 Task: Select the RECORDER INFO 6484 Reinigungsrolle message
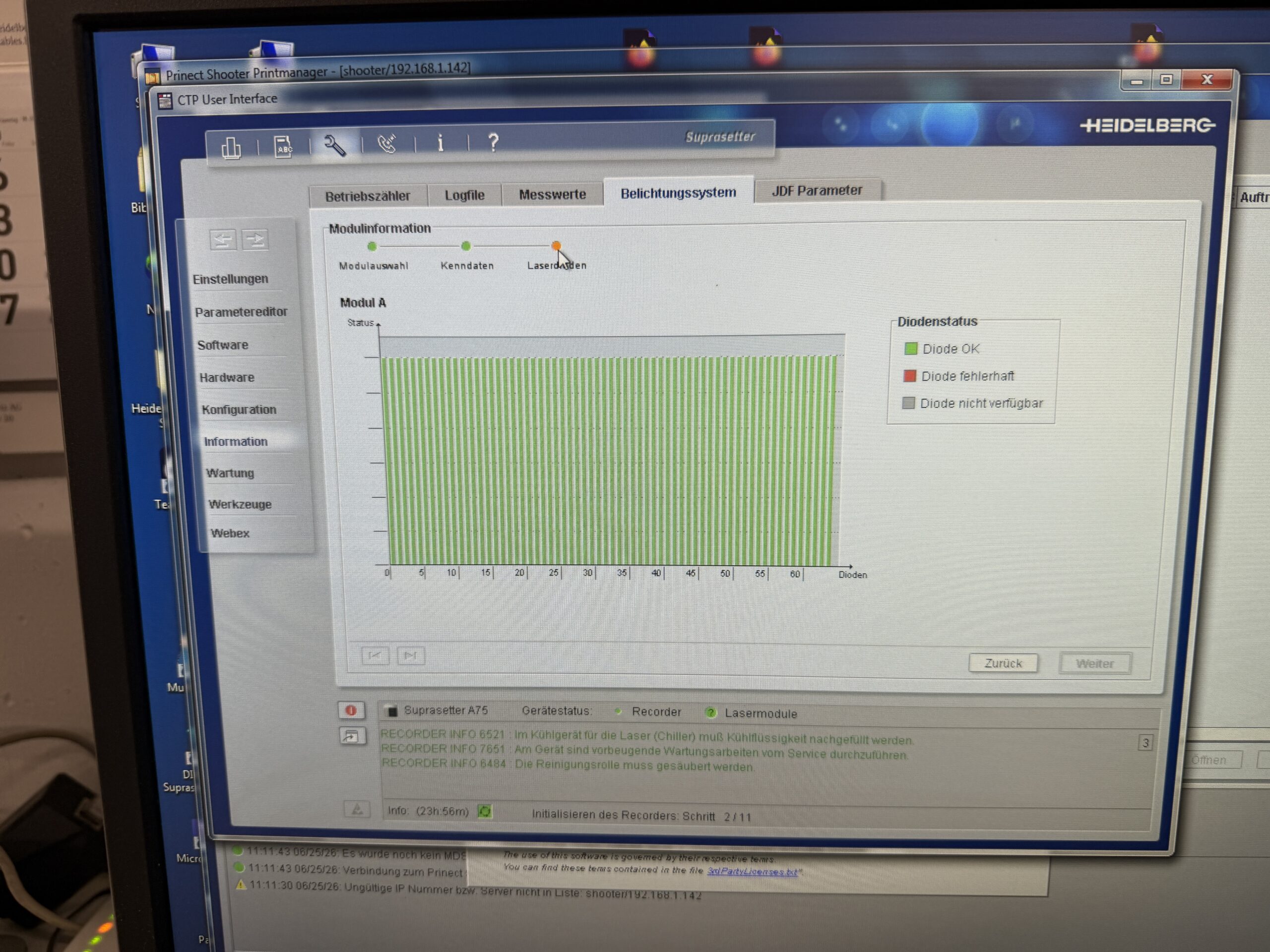click(568, 765)
